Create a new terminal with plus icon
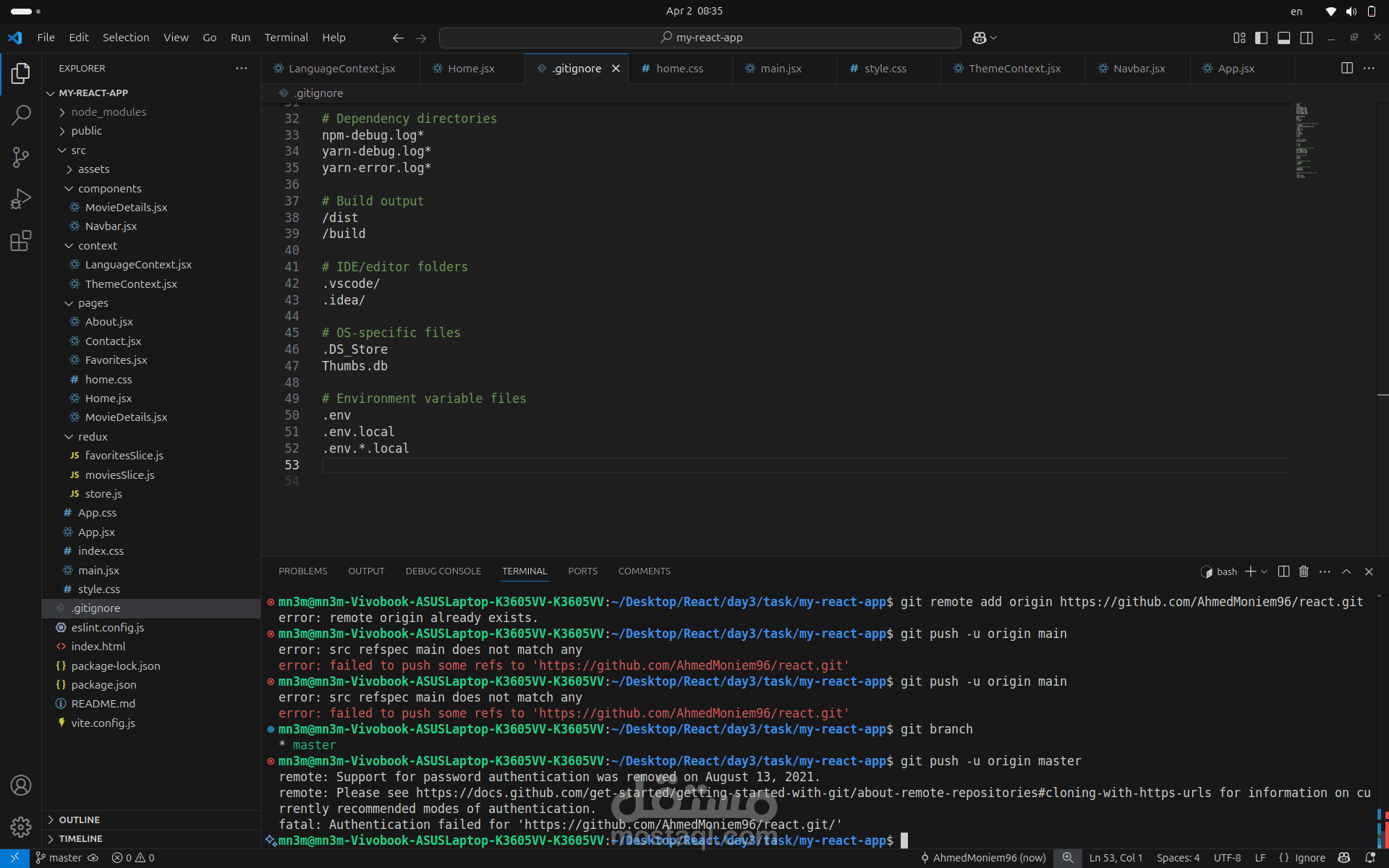This screenshot has height=868, width=1389. click(x=1250, y=571)
